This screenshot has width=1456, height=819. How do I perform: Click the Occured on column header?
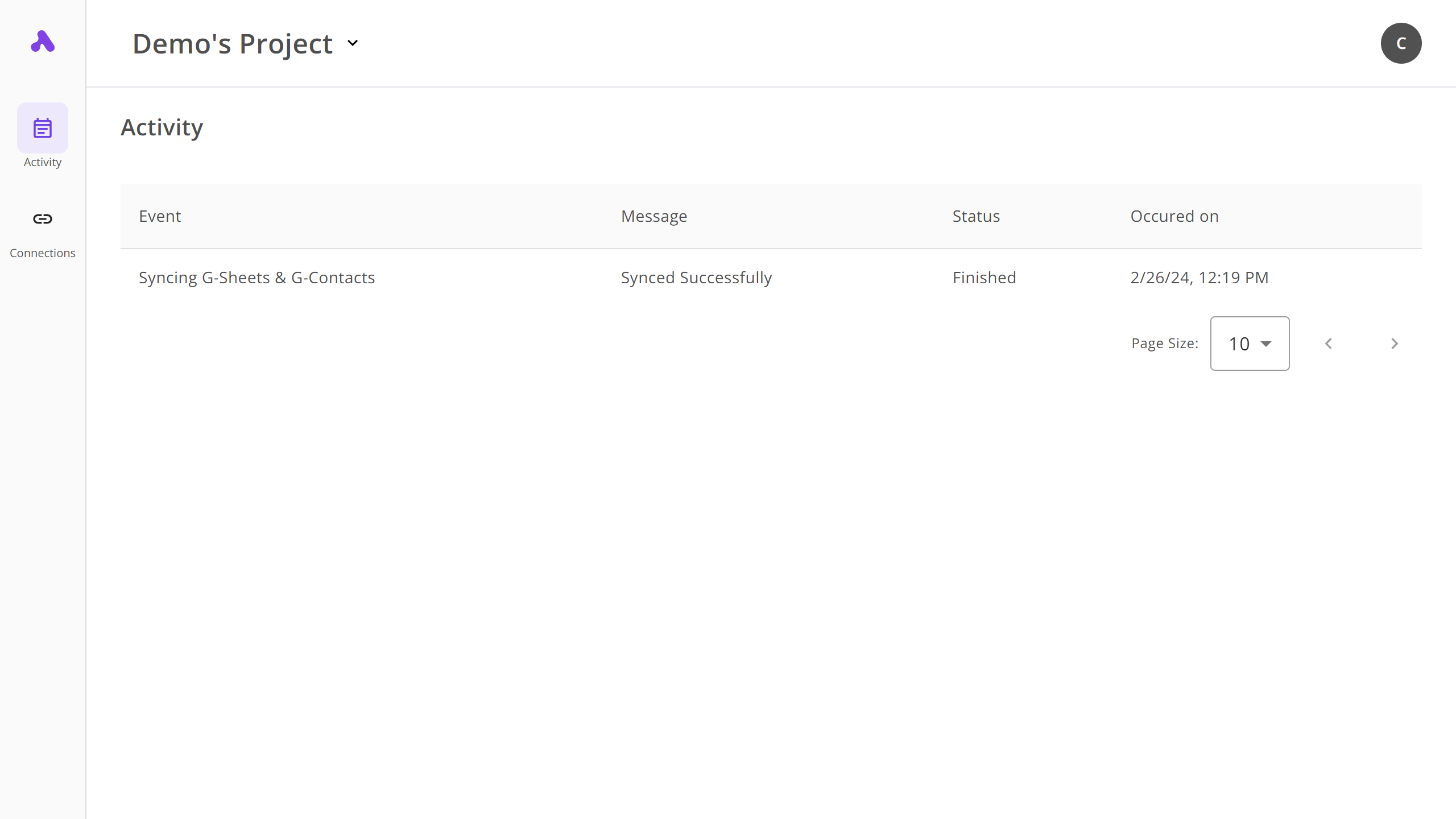pyautogui.click(x=1174, y=216)
